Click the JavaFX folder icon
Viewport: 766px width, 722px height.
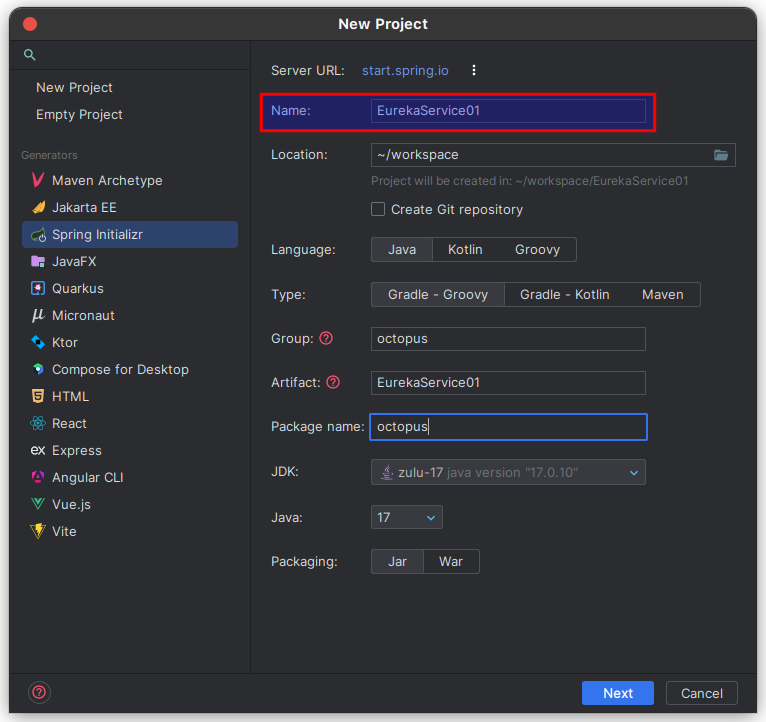(x=38, y=261)
